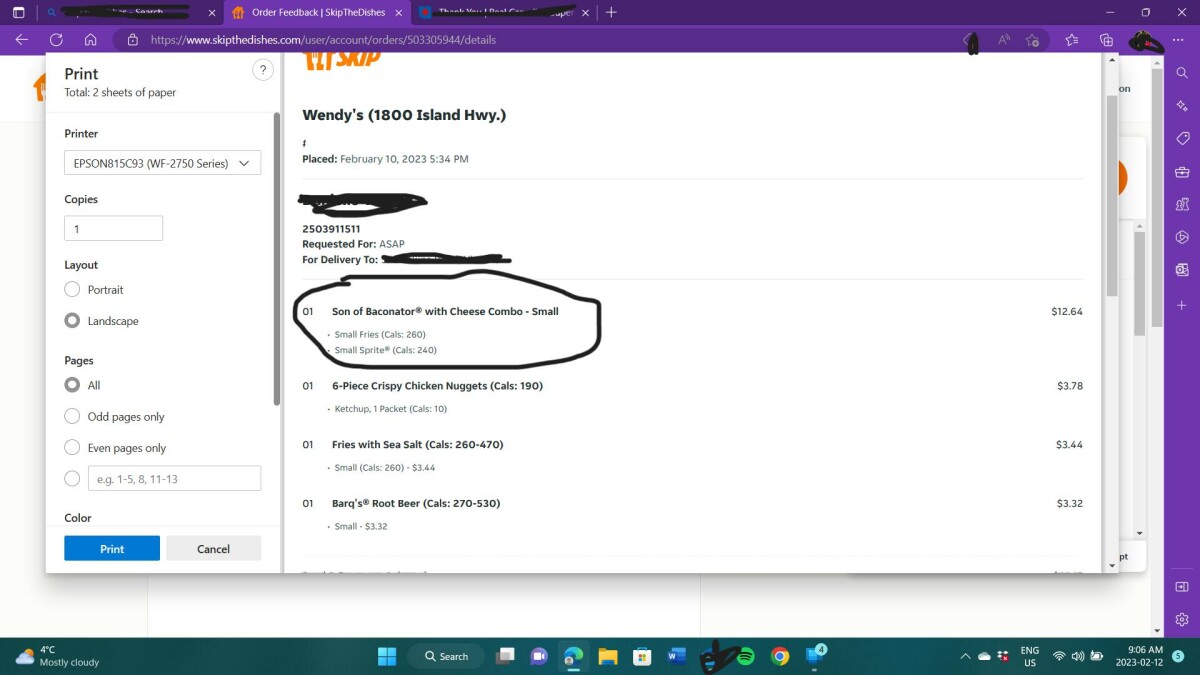Screen dimensions: 1200x675
Task: Open Spotify from the taskbar
Action: tap(745, 657)
